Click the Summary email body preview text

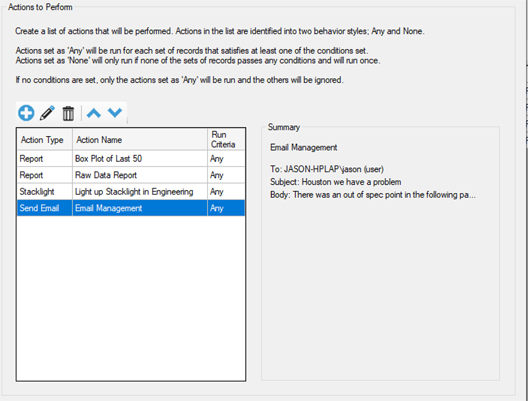[x=373, y=195]
